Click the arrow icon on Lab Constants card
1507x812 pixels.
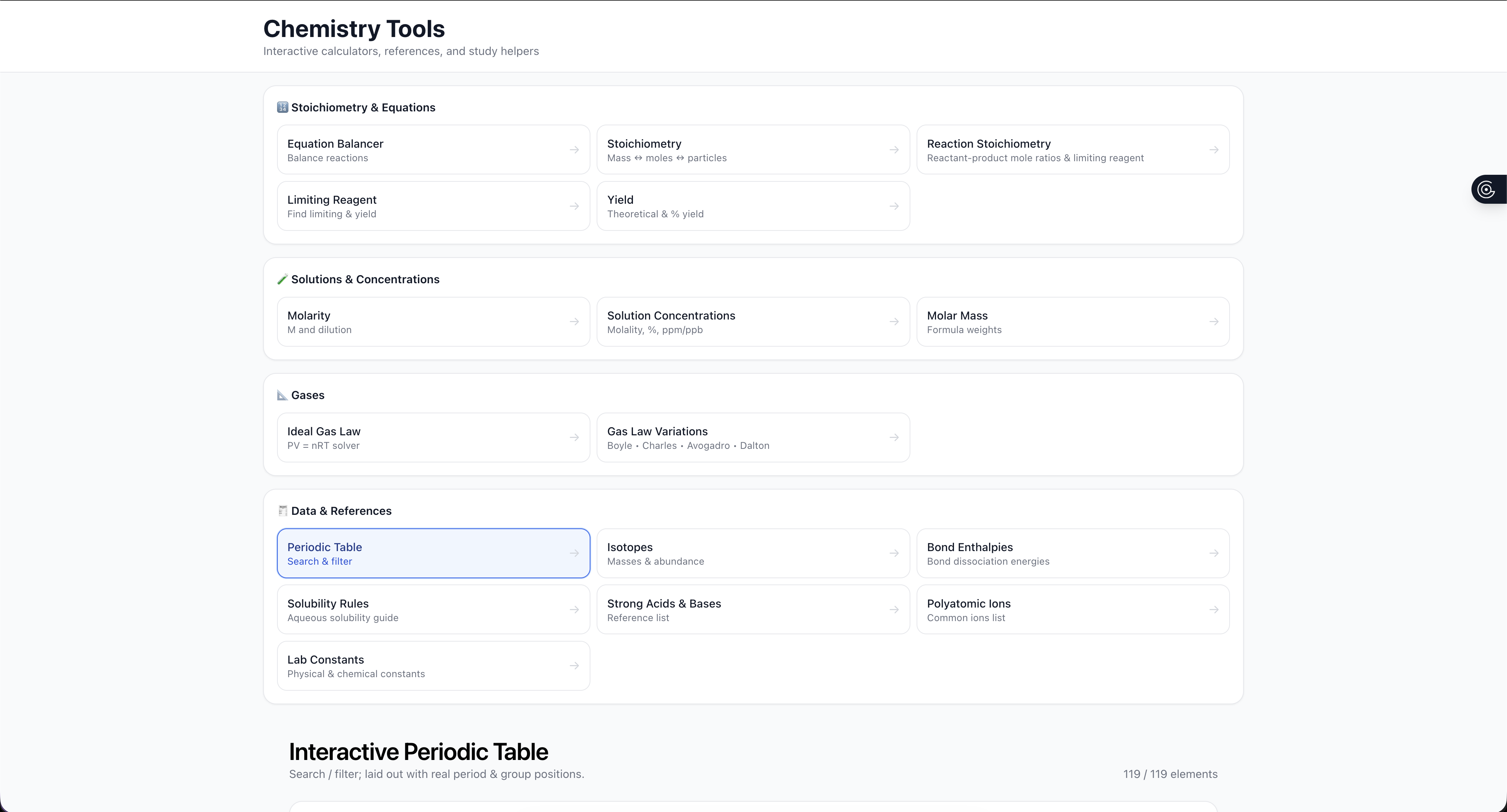[574, 666]
